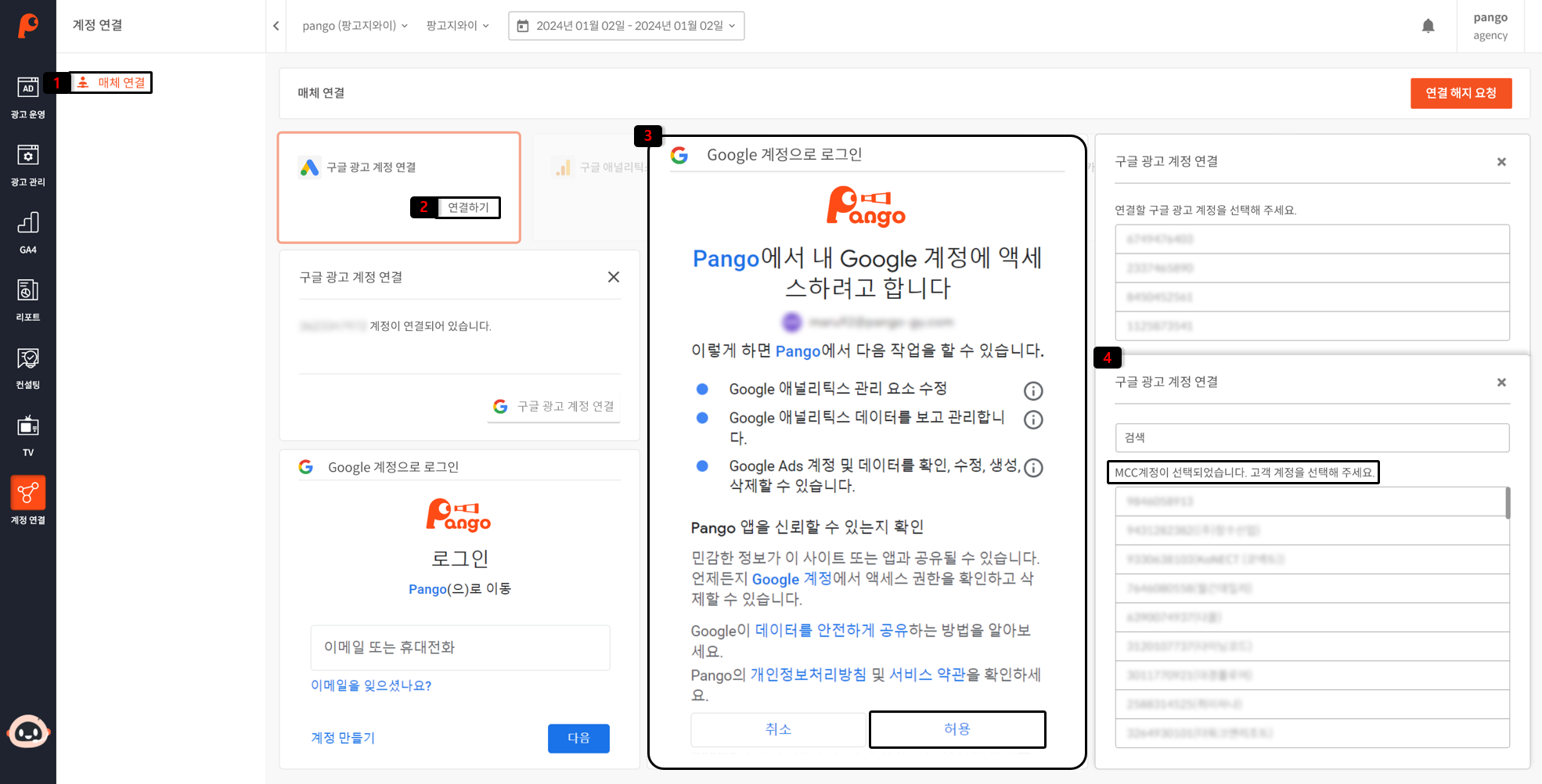Click 연결하기 on the Google Ads card

[x=467, y=207]
